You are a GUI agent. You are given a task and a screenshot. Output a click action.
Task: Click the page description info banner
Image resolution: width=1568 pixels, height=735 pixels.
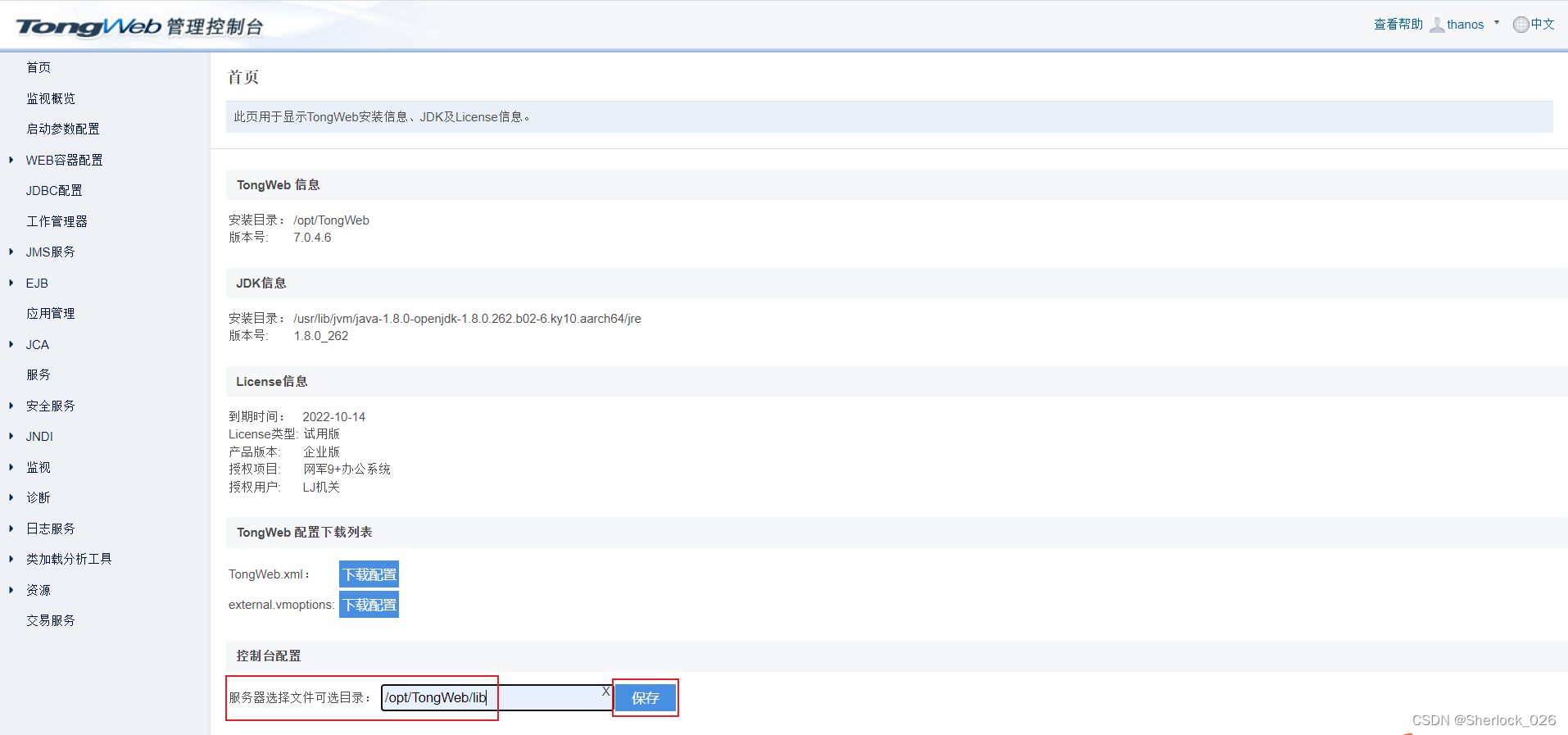click(890, 117)
